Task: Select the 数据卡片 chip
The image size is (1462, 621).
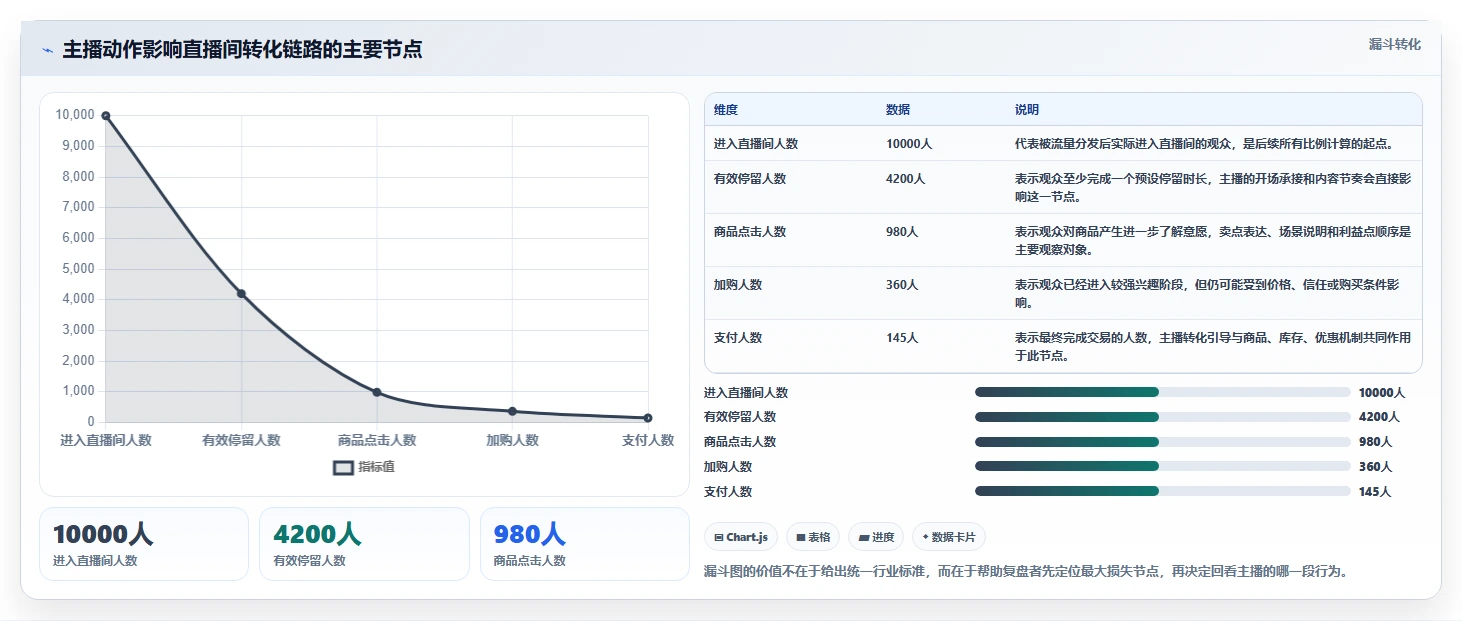Action: click(x=948, y=537)
